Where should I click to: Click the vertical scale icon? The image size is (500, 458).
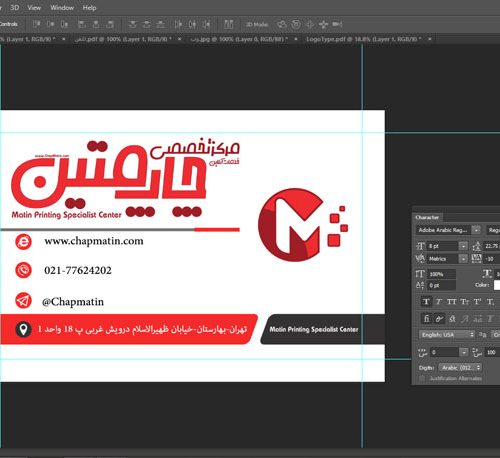[420, 274]
